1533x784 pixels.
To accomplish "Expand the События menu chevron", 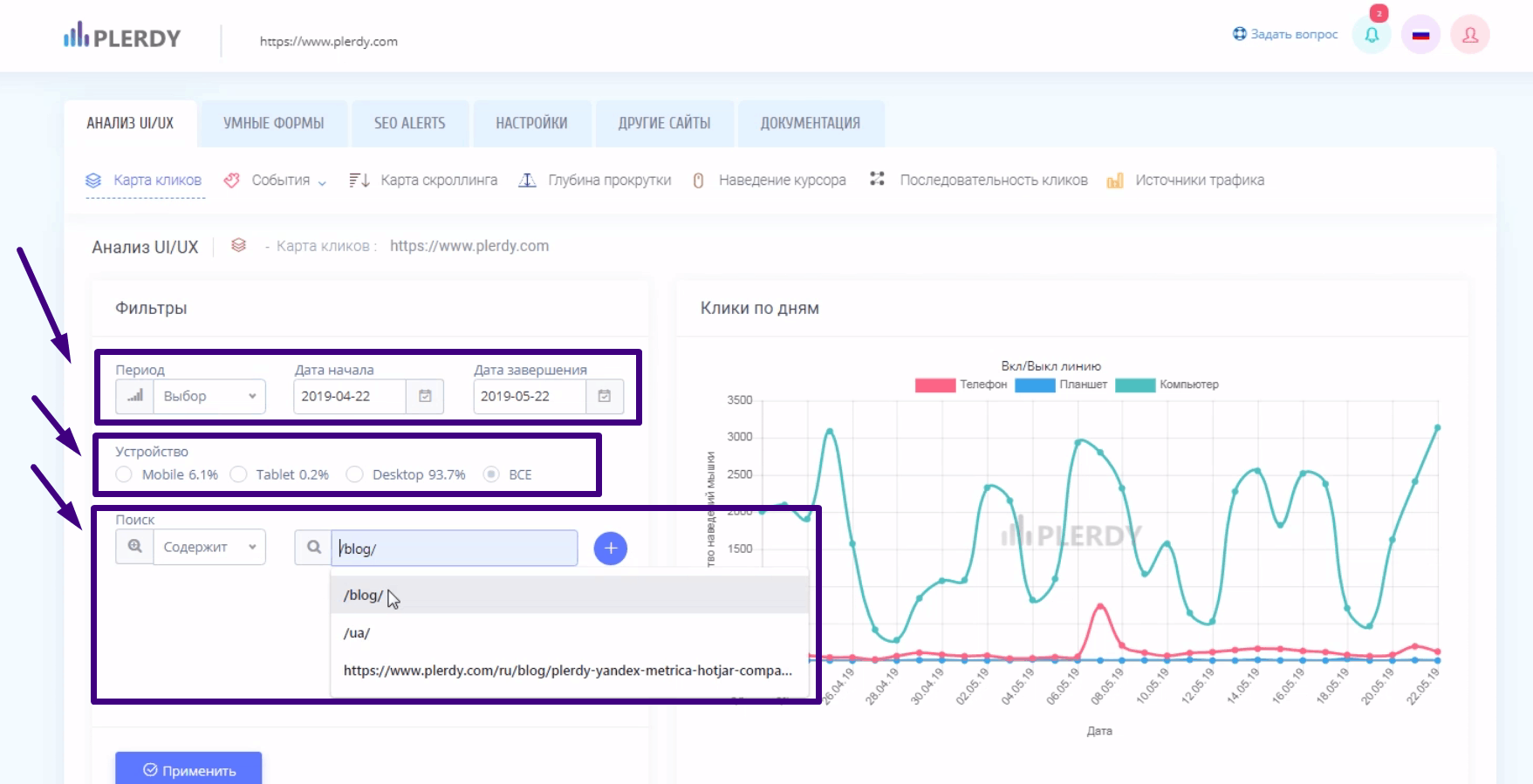I will [322, 182].
